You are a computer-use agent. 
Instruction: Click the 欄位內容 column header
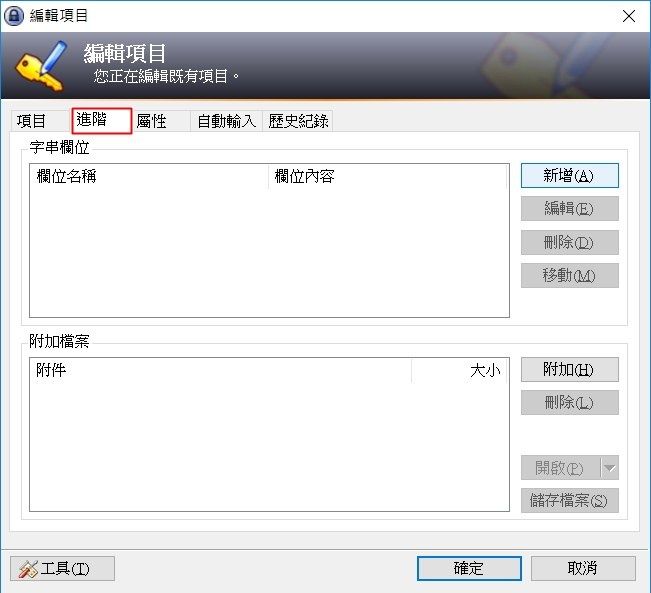click(x=387, y=176)
